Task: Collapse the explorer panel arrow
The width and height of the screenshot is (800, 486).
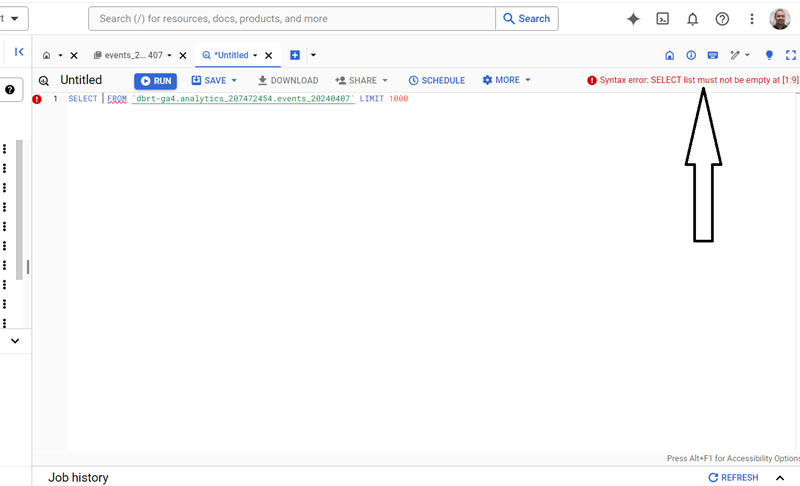Action: pos(19,52)
